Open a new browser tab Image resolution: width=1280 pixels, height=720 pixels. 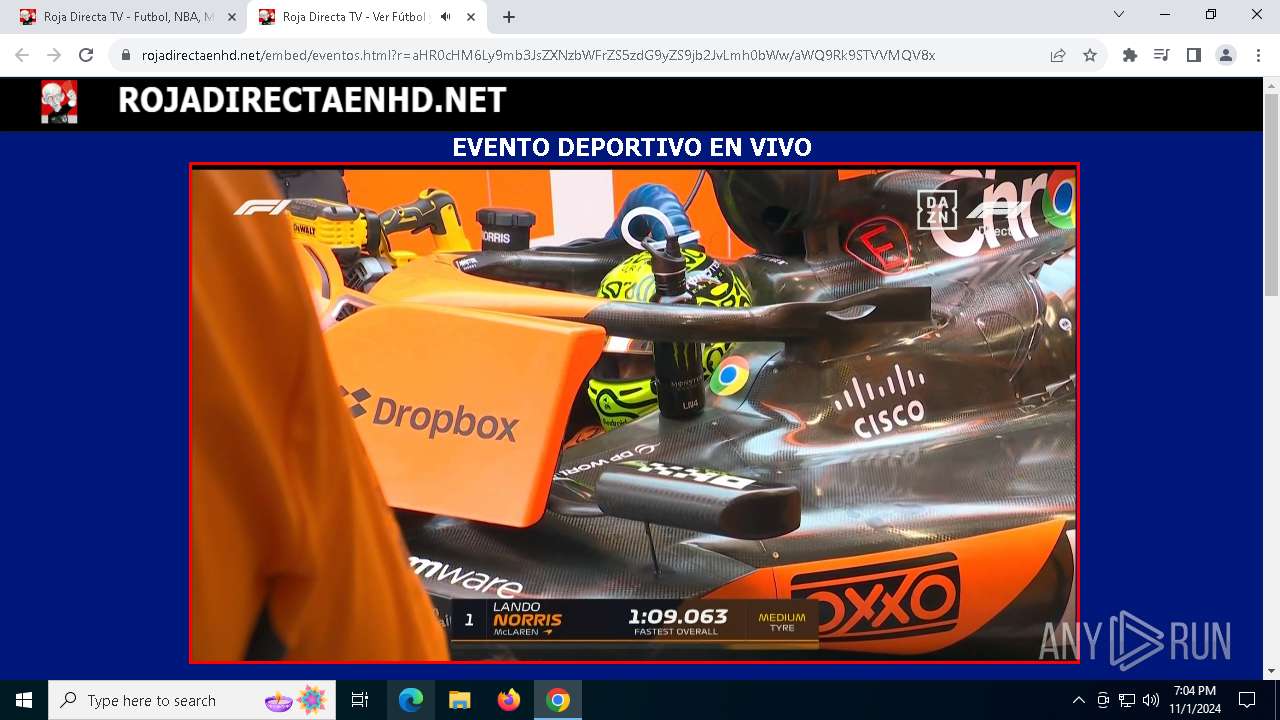pyautogui.click(x=509, y=17)
